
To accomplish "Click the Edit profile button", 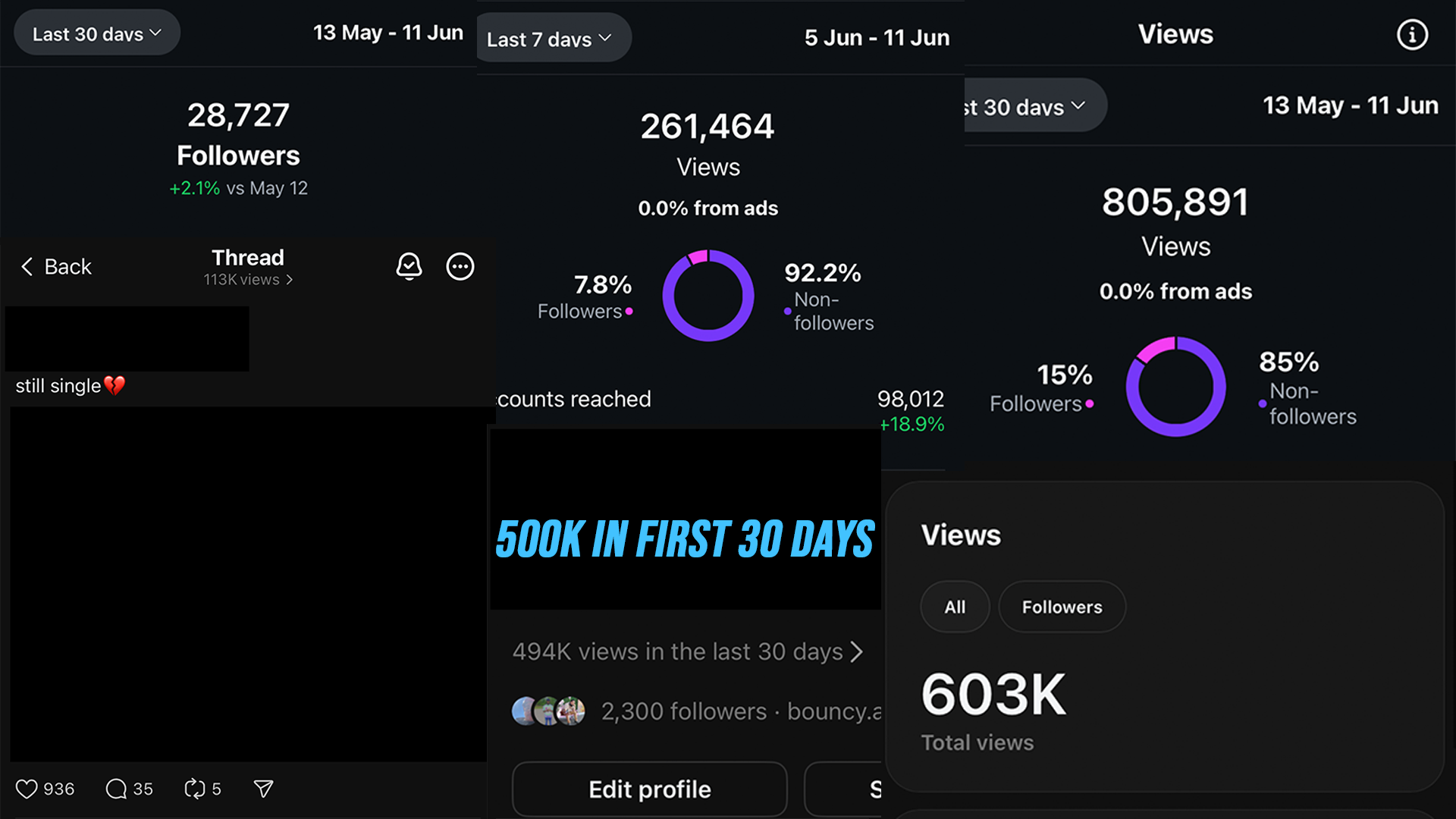I will (x=649, y=789).
